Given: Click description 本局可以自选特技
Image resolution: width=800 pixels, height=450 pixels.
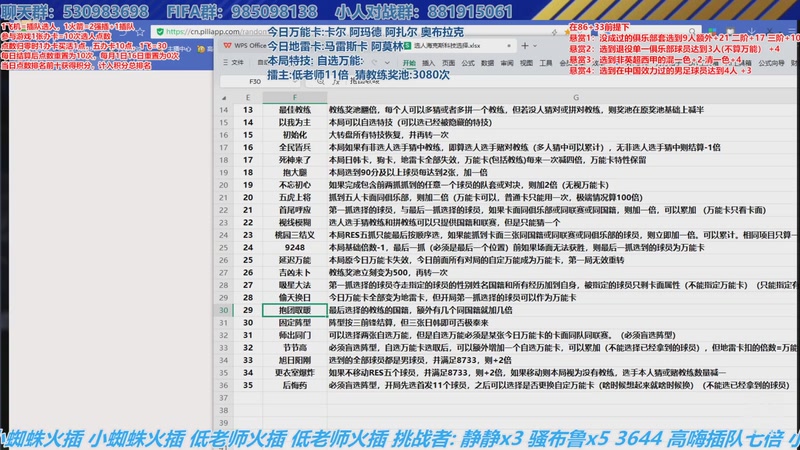Looking at the screenshot, I should click(410, 122).
